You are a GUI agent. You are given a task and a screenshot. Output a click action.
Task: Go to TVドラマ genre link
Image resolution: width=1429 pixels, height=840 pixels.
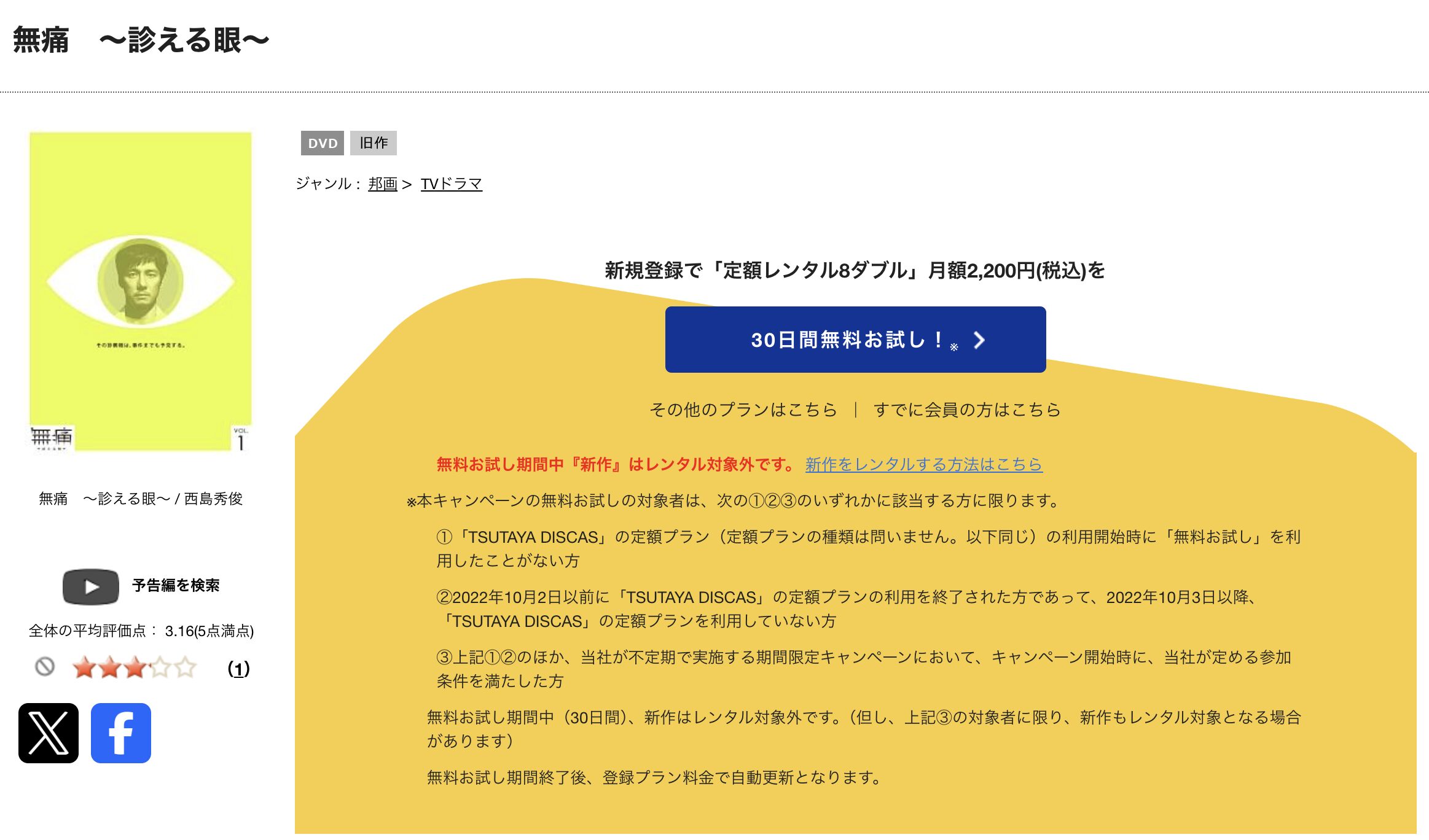[x=452, y=184]
